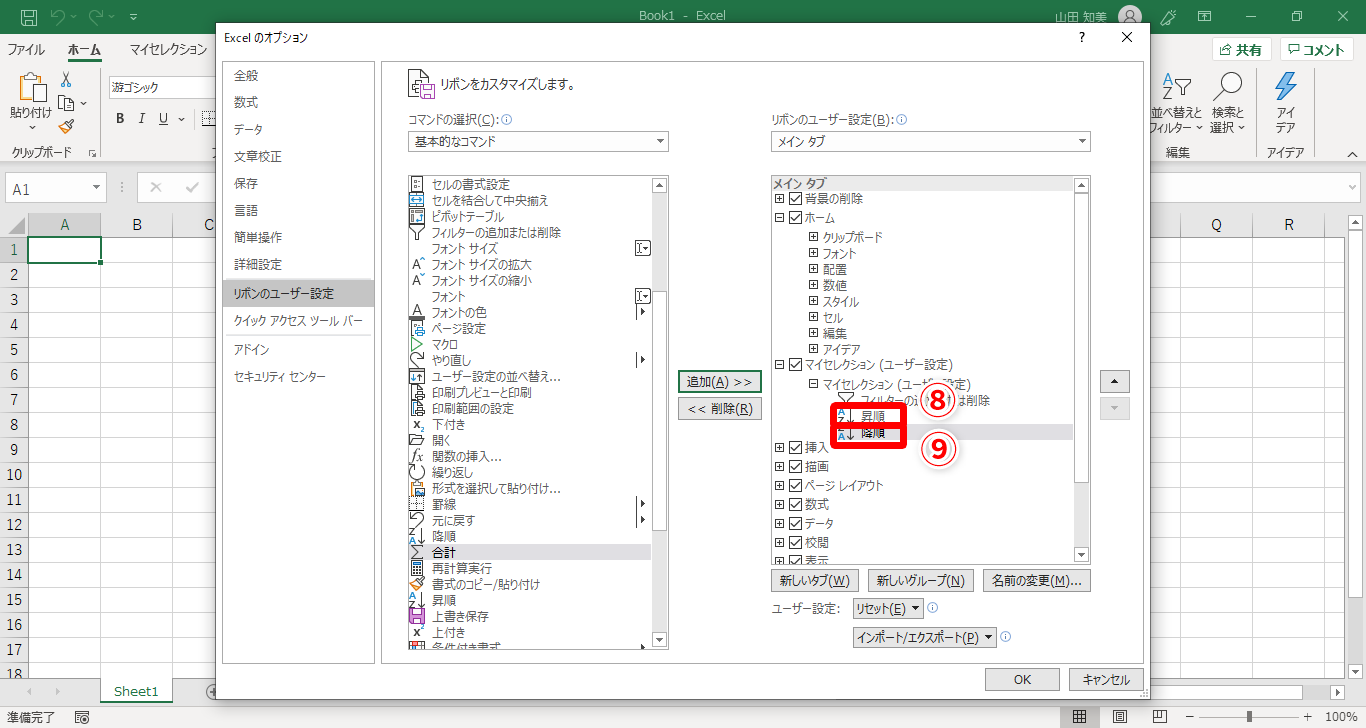Viewport: 1366px width, 728px height.
Task: Open the リセット dropdown button
Action: tap(888, 608)
